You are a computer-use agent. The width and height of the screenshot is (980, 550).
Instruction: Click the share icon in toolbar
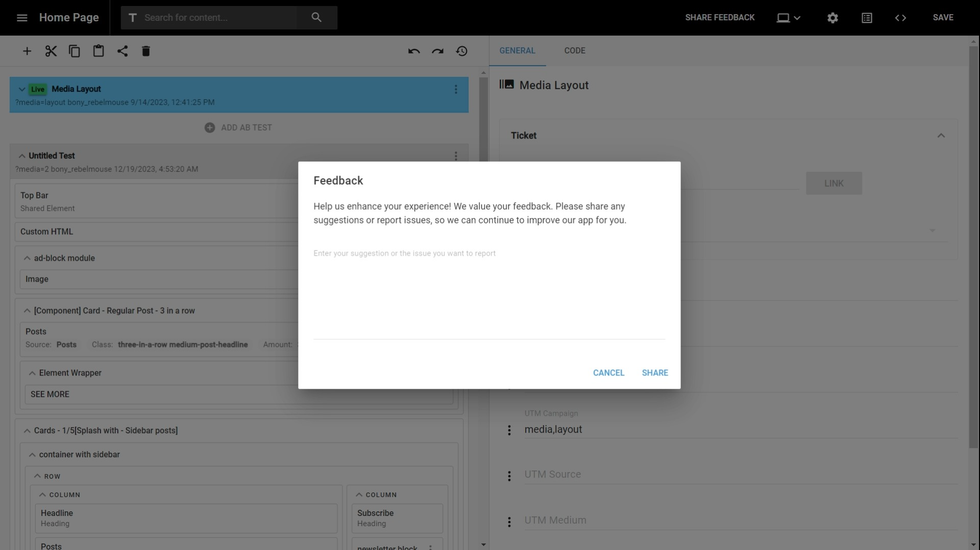[x=122, y=51]
